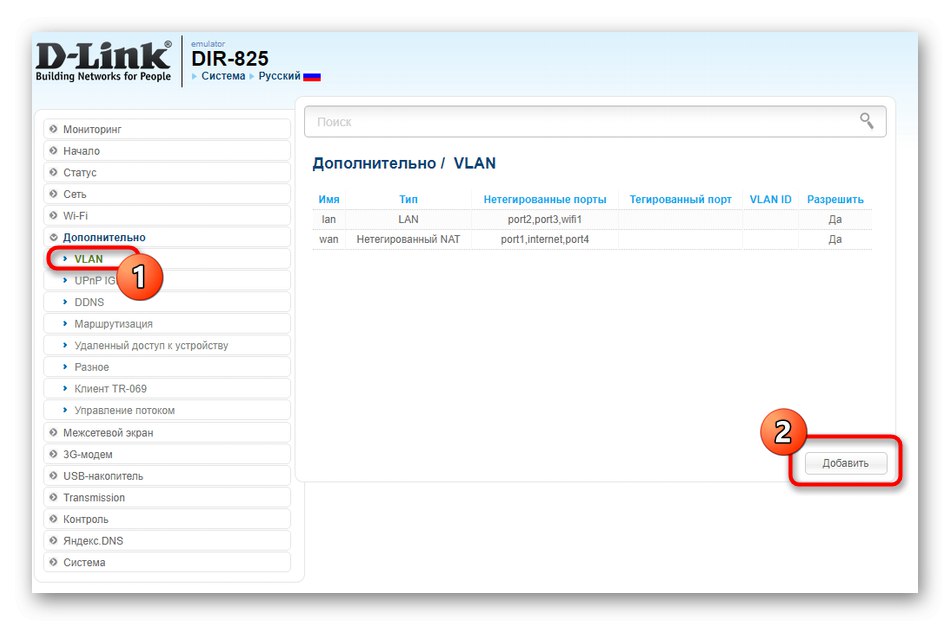Click the Тип column header
Image resolution: width=950 pixels, height=625 pixels.
tap(408, 199)
